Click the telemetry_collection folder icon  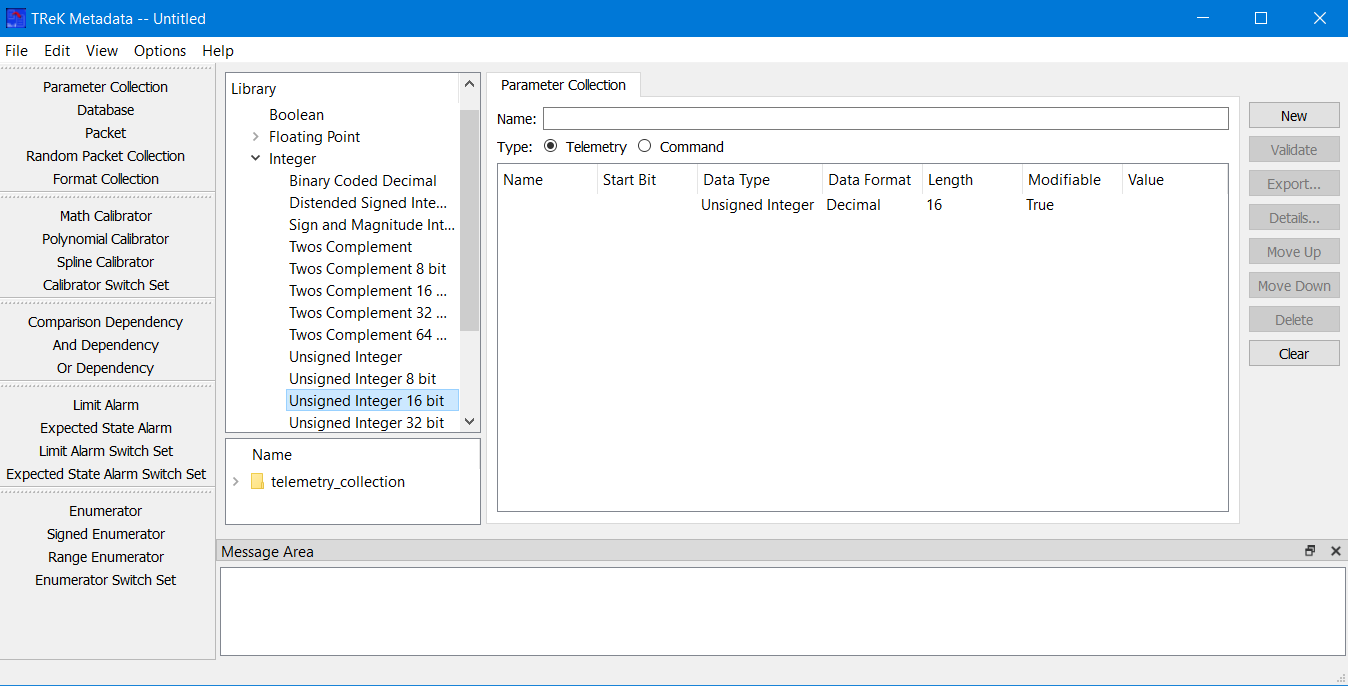[257, 482]
